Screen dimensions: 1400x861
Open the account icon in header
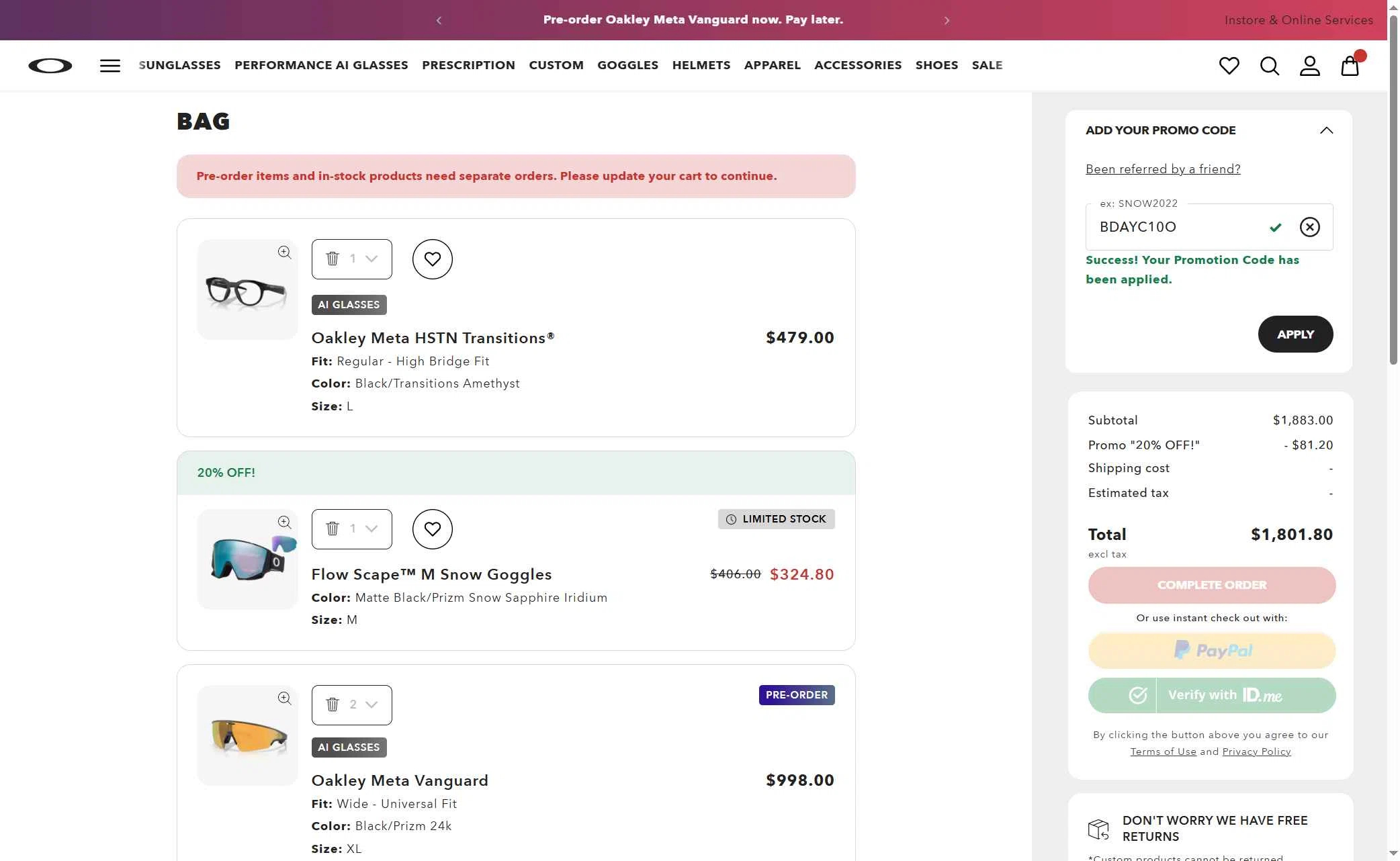click(x=1309, y=65)
